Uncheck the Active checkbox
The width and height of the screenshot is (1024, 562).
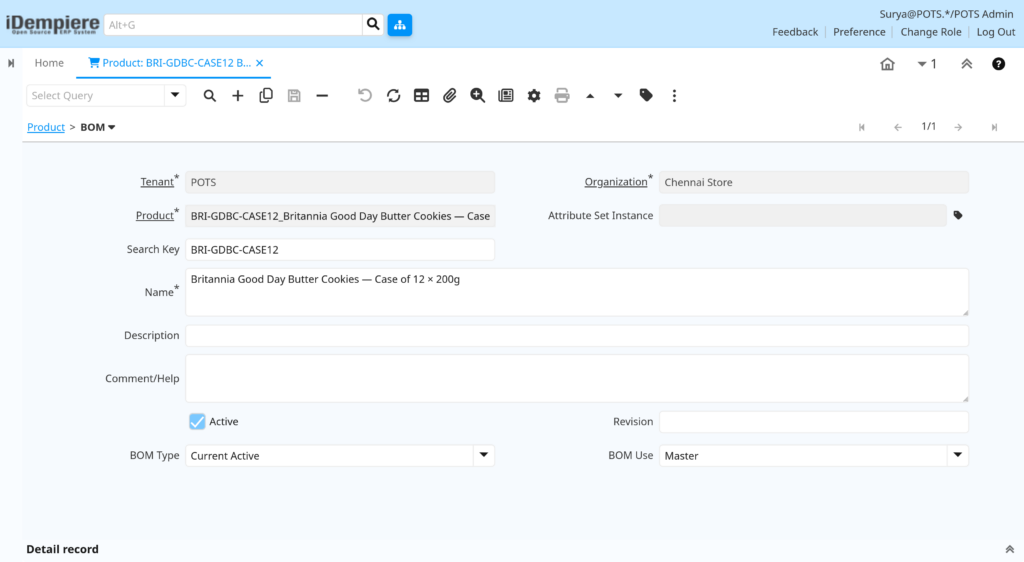tap(197, 422)
